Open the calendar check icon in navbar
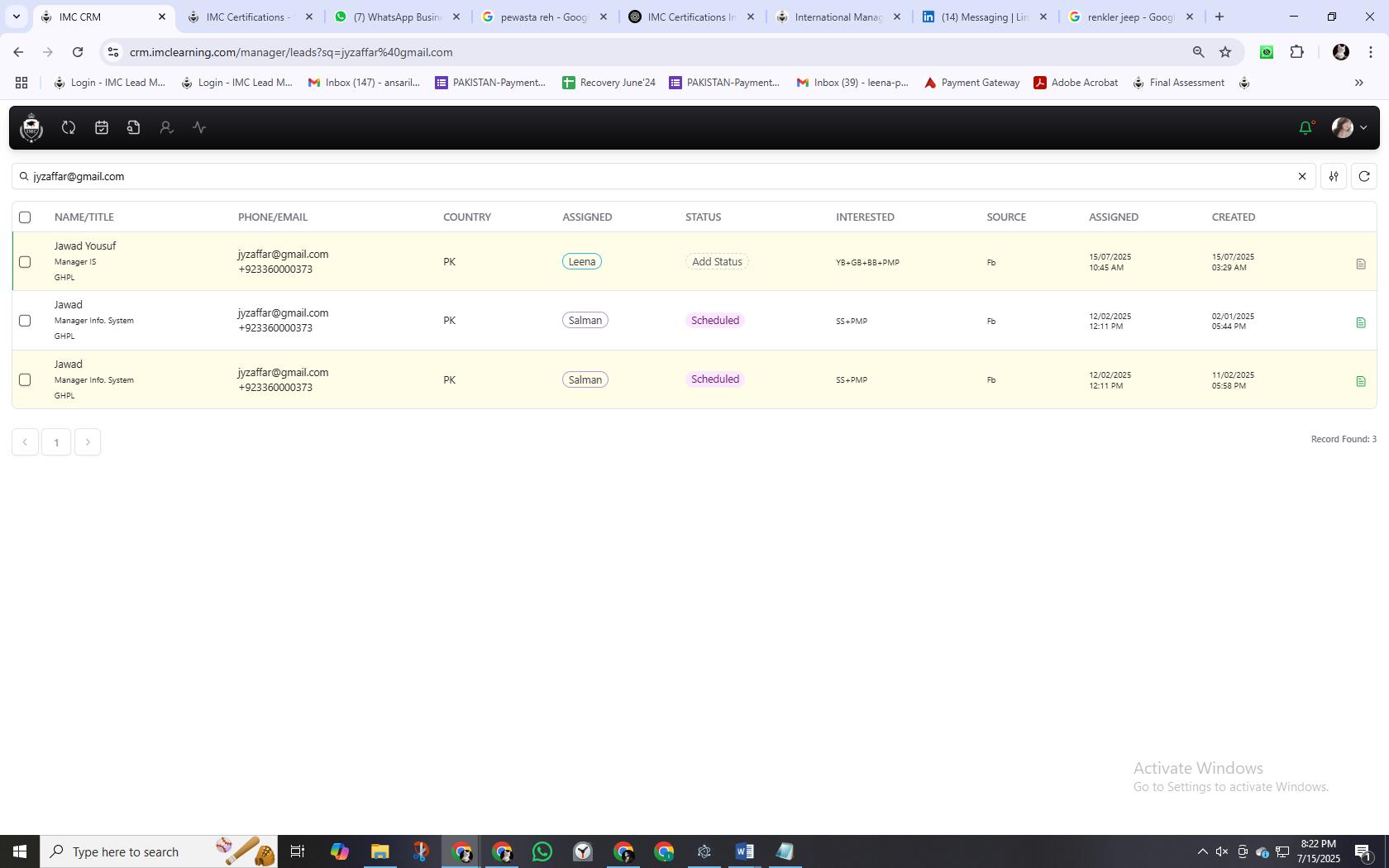 (x=102, y=127)
